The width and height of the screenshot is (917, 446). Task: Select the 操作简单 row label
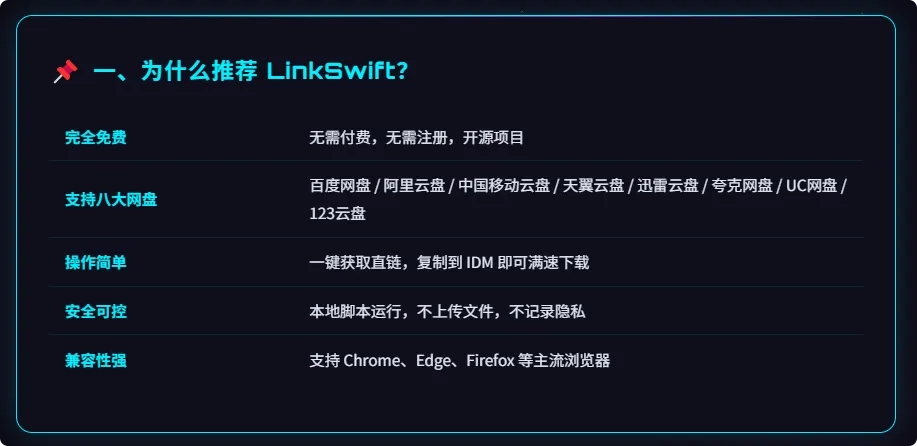click(x=95, y=262)
